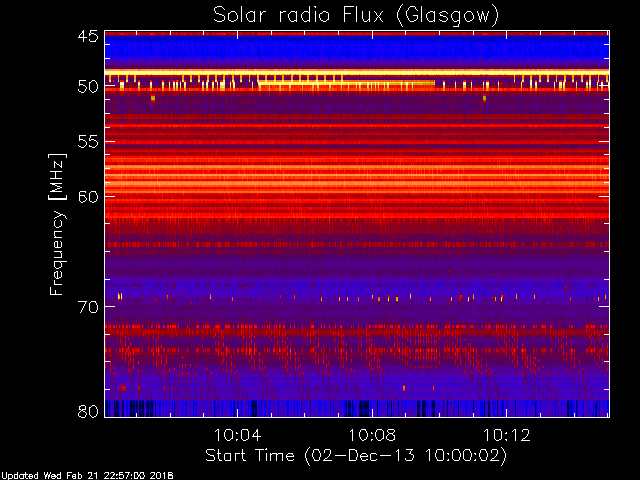Select the 50 MHz y-axis tick label
This screenshot has height=480, width=640.
tap(87, 87)
